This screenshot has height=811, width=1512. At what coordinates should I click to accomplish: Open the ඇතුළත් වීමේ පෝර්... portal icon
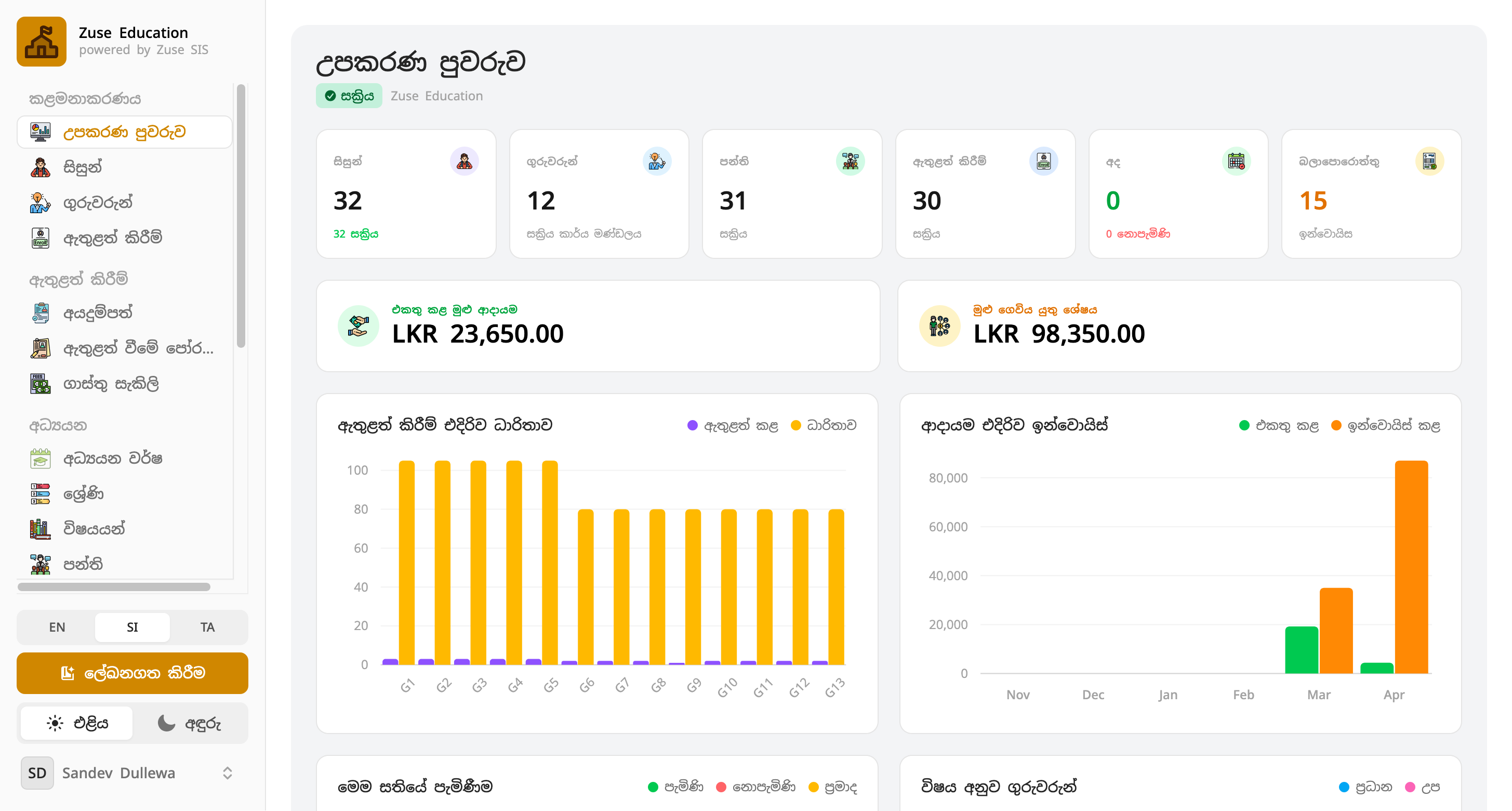click(40, 348)
